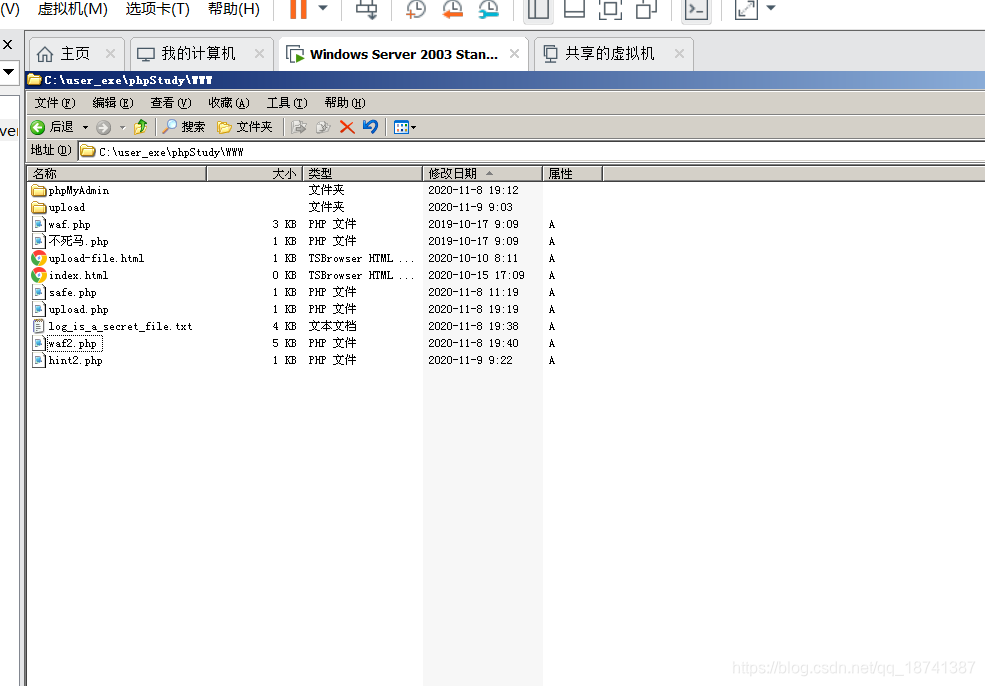Open snapshot manager clock icon

[x=488, y=9]
